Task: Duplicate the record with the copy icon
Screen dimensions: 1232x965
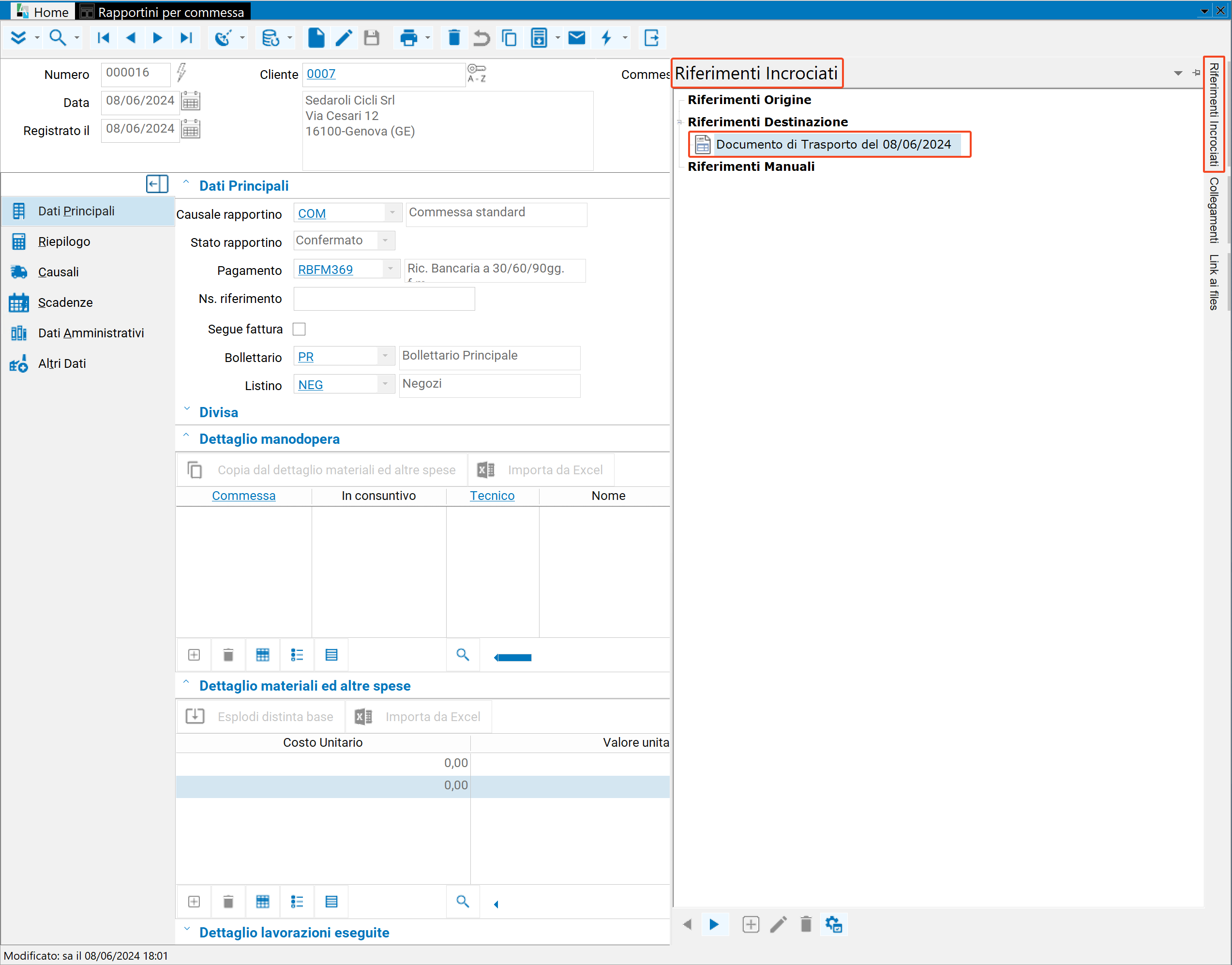Action: [509, 38]
